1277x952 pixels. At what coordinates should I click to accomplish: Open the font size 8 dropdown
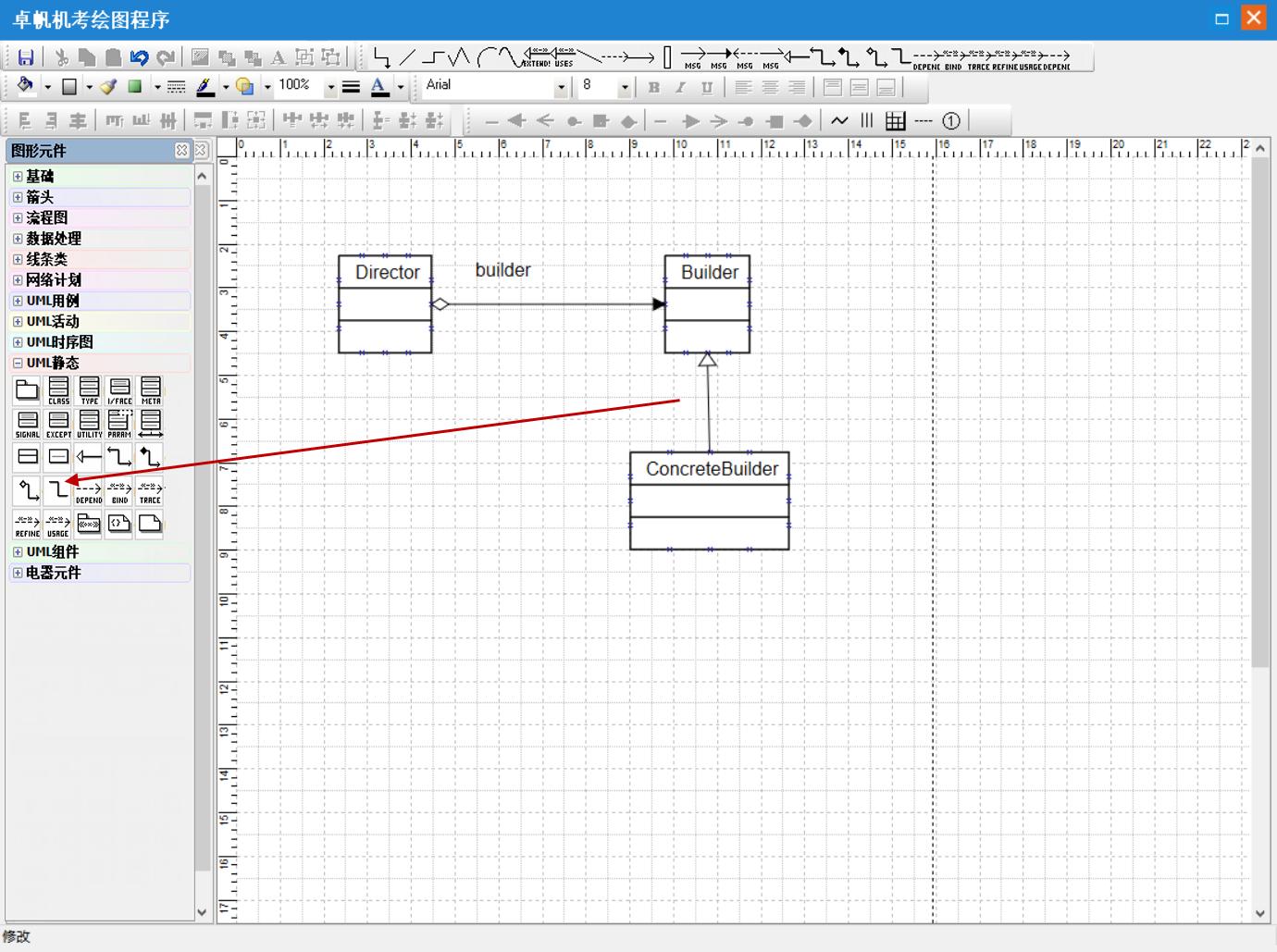625,87
